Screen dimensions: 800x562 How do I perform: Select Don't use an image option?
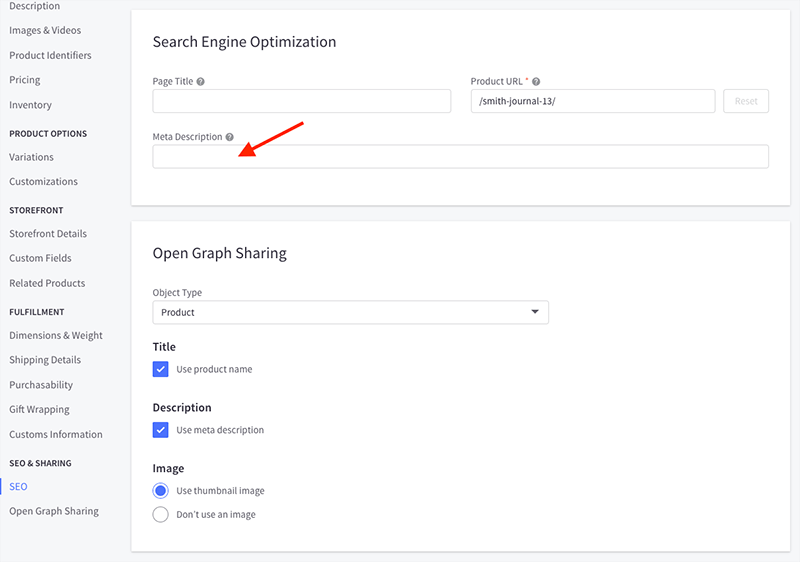click(160, 514)
